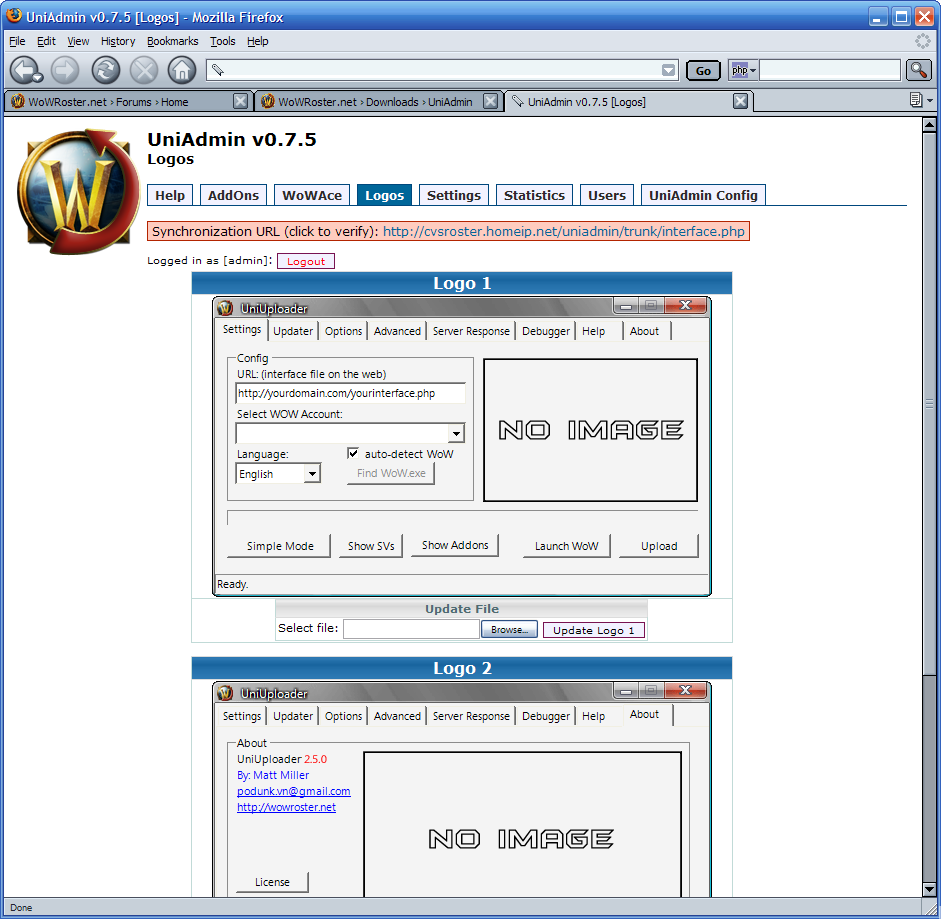Open the Statistics section
This screenshot has width=941, height=919.
pyautogui.click(x=534, y=195)
